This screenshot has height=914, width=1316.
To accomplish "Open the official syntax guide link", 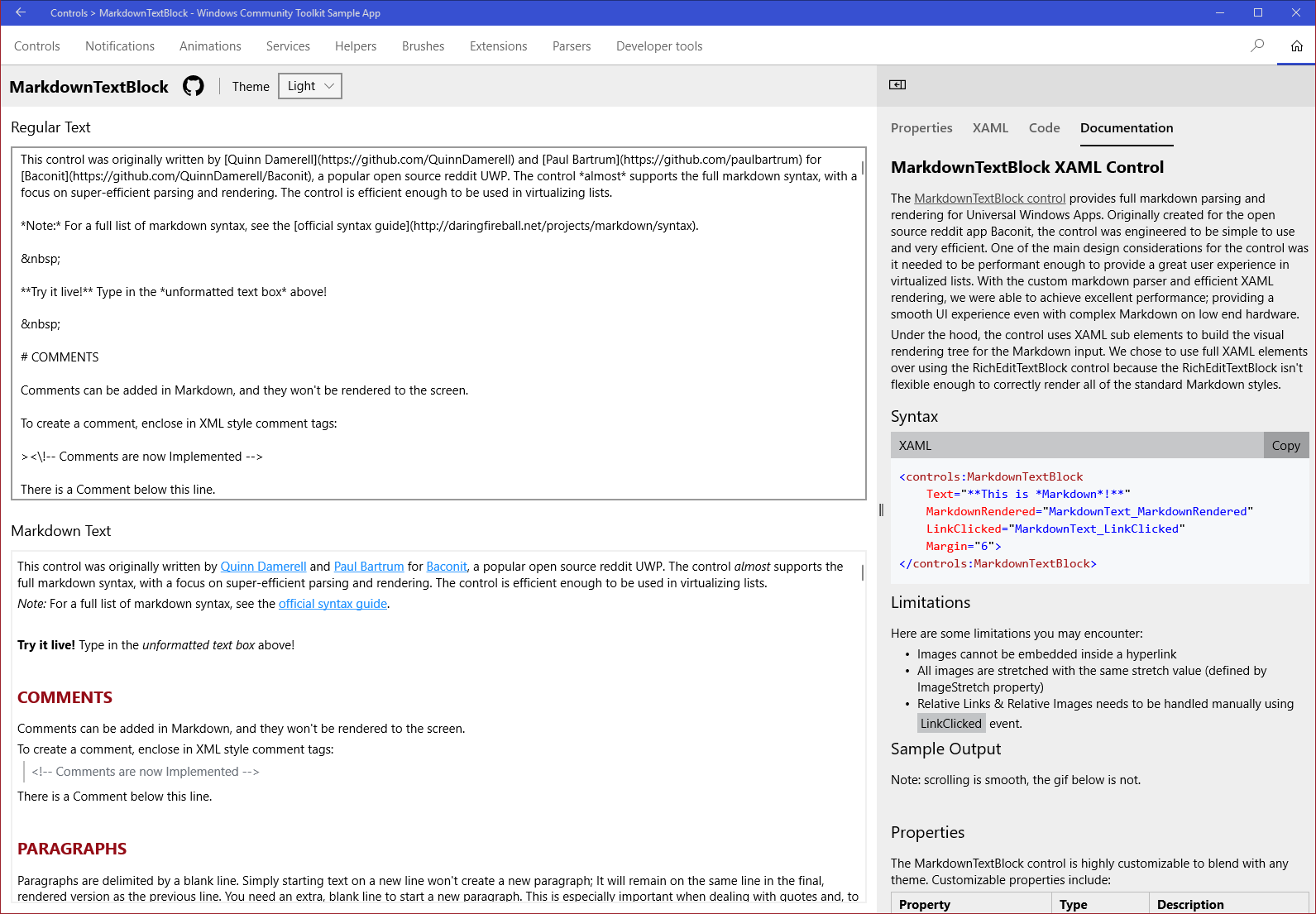I will [x=333, y=604].
